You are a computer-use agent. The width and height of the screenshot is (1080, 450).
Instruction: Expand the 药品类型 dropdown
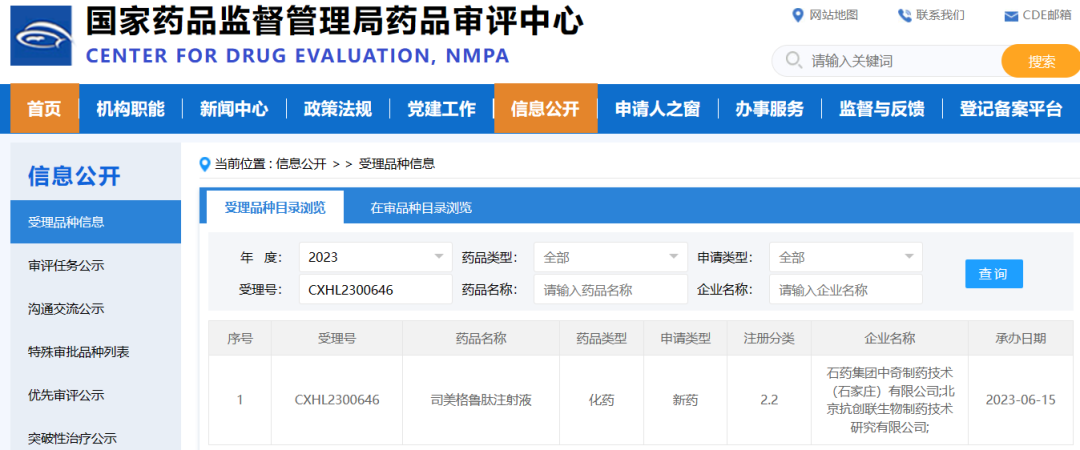[610, 258]
